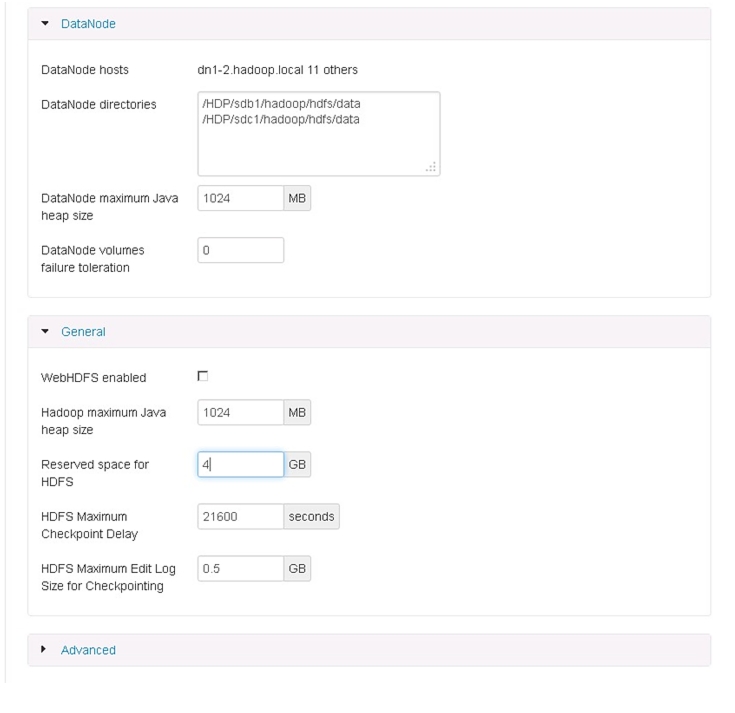The image size is (735, 713).
Task: Click the HDFS Maximum Checkpoint Delay field
Action: point(240,517)
